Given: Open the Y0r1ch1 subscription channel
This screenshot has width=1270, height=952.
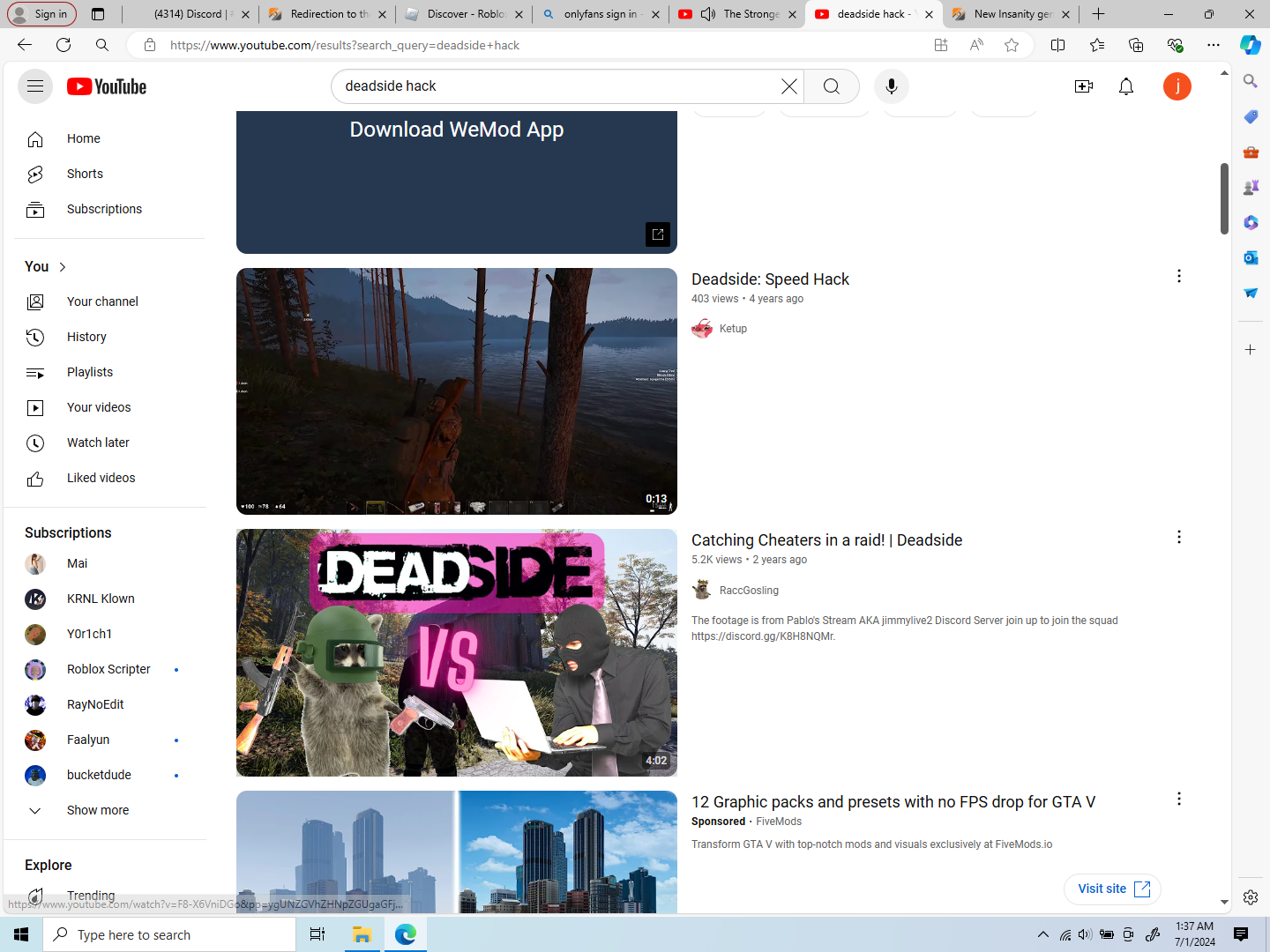Looking at the screenshot, I should (109, 634).
